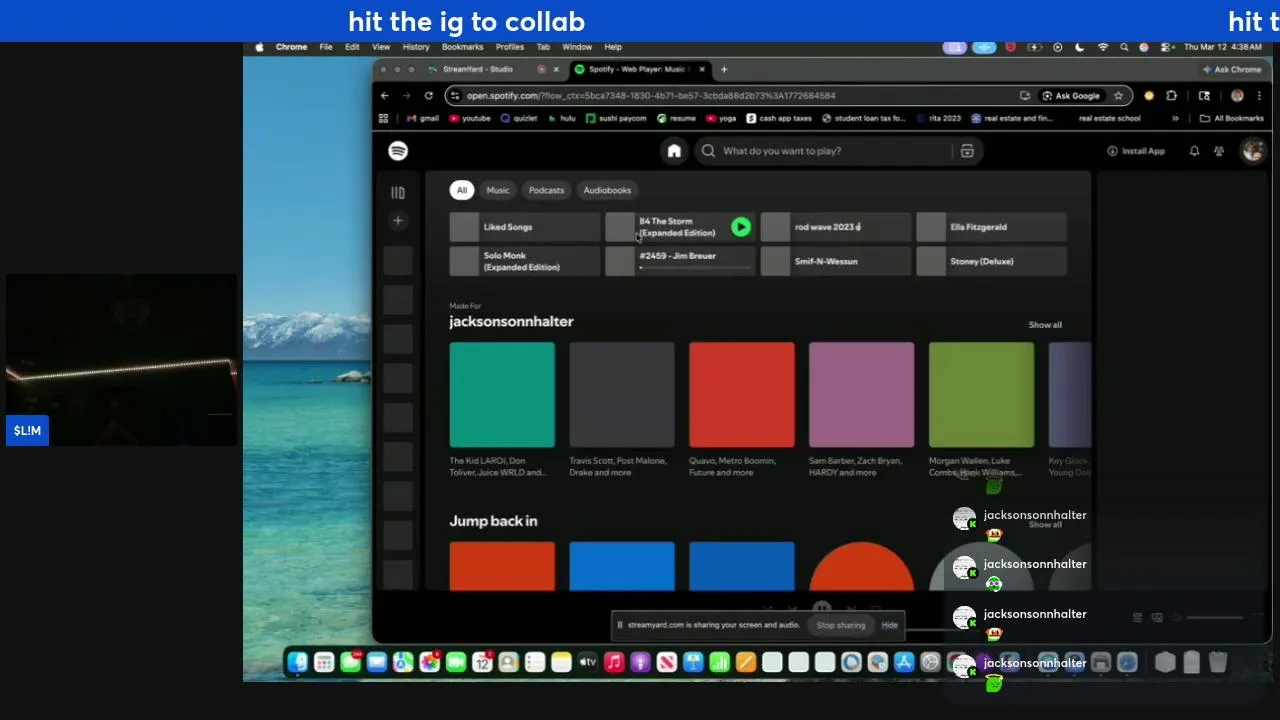Click Ask Chrome button
Image resolution: width=1280 pixels, height=720 pixels.
click(1232, 69)
